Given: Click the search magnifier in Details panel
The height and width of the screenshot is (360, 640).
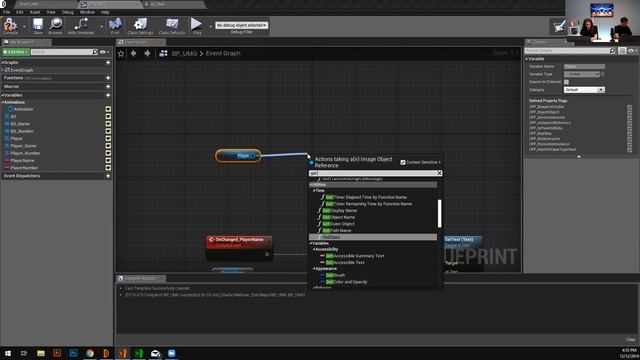Looking at the screenshot, I should coord(612,51).
